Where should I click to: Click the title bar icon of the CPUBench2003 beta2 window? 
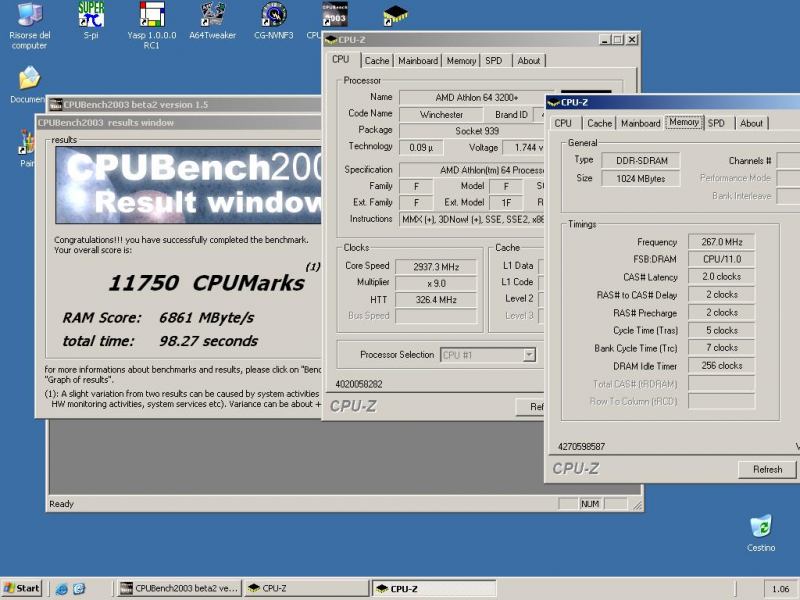56,105
